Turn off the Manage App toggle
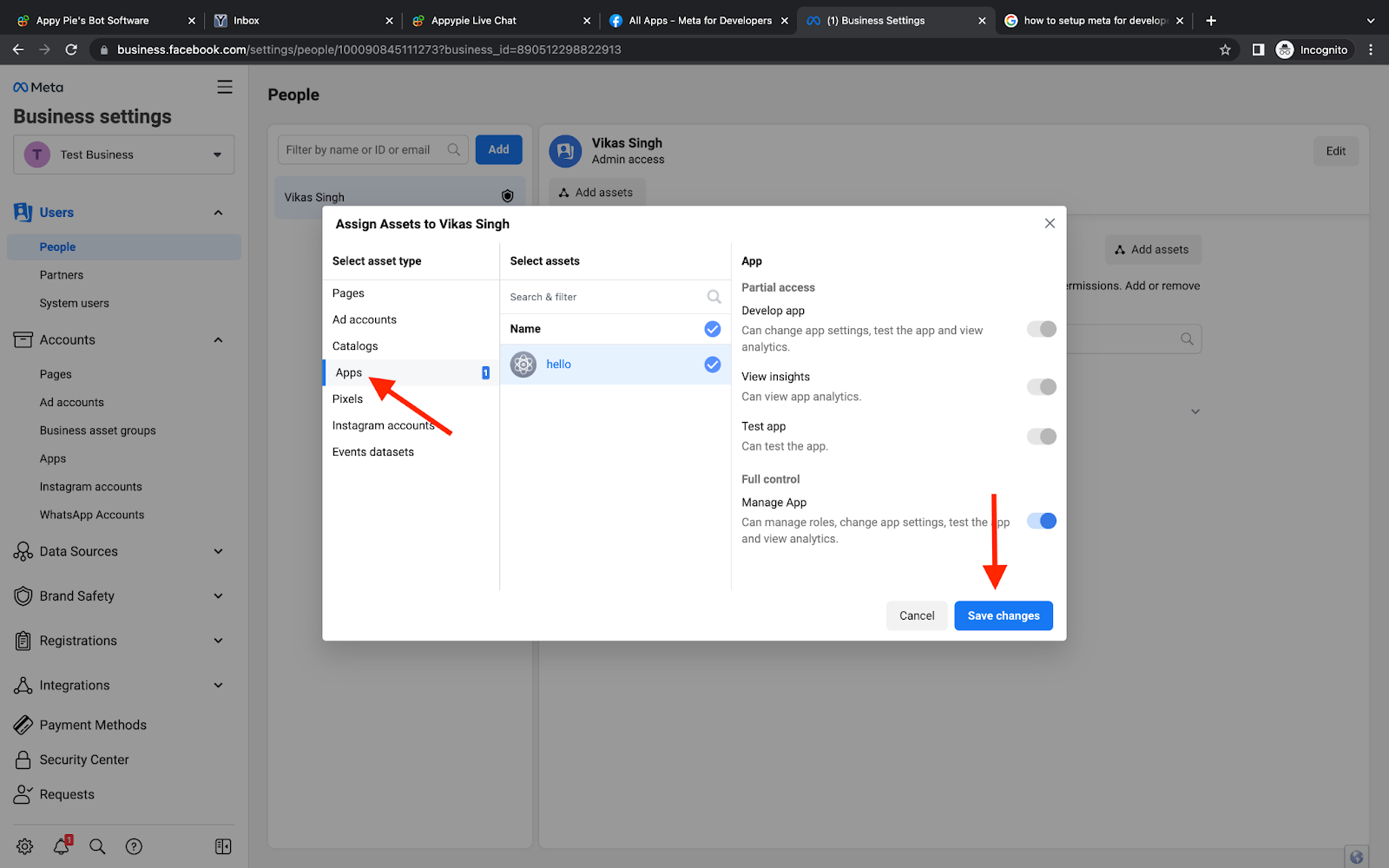 [1042, 521]
